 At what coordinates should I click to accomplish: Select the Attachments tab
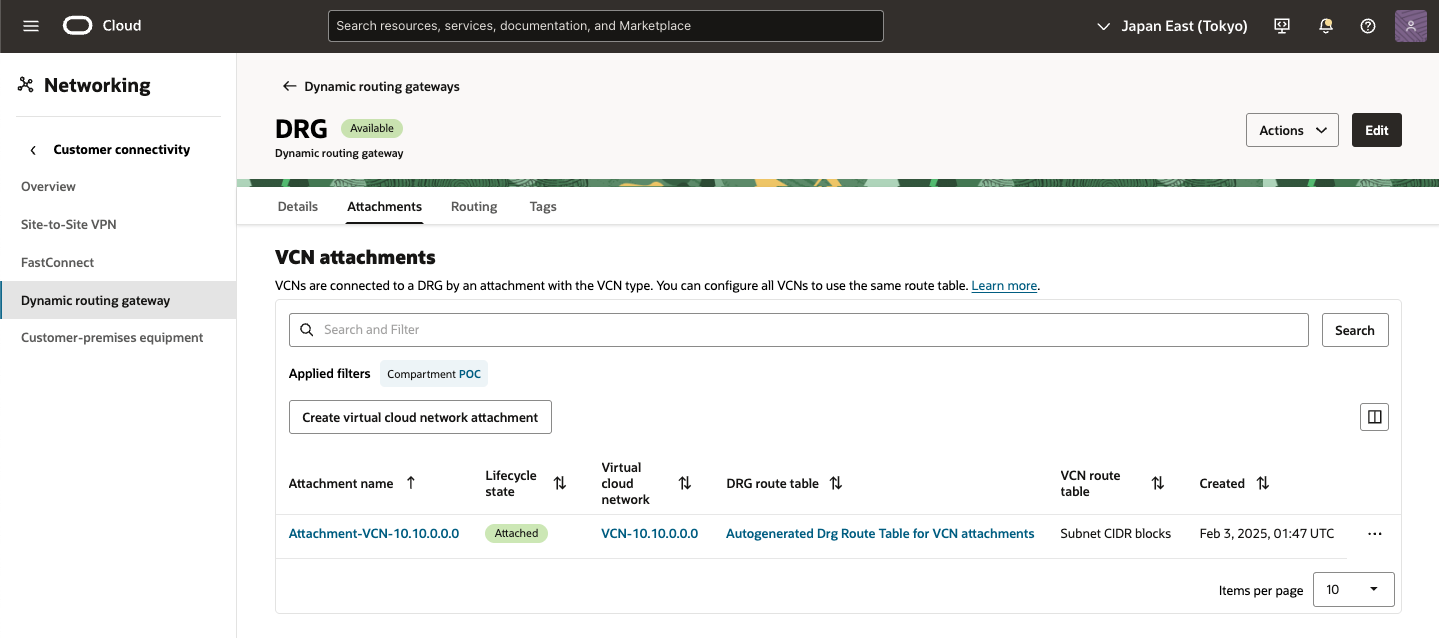(x=385, y=207)
